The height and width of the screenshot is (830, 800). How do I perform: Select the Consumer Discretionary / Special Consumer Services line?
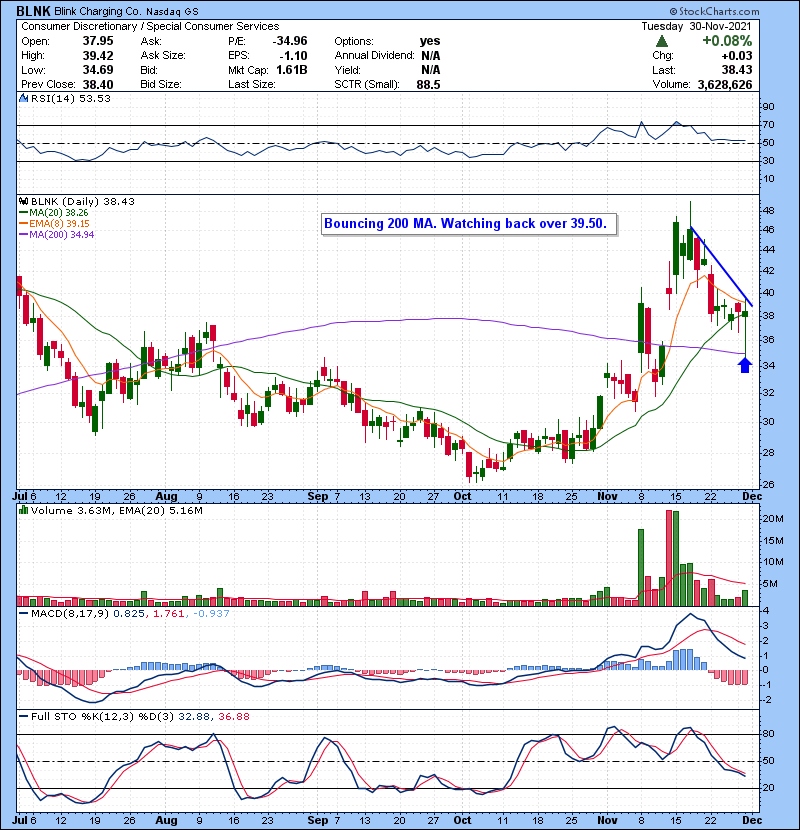(x=150, y=26)
